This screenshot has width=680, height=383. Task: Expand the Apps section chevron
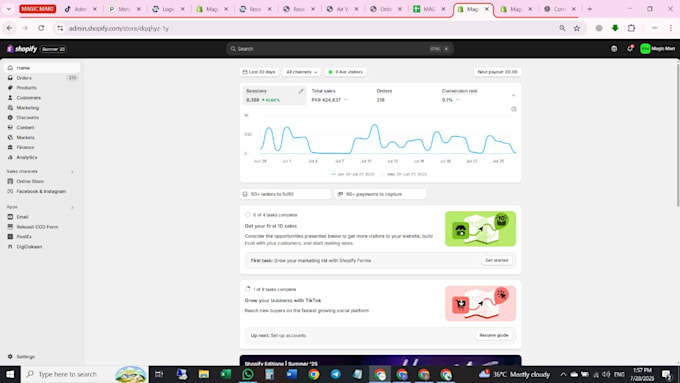click(x=72, y=207)
